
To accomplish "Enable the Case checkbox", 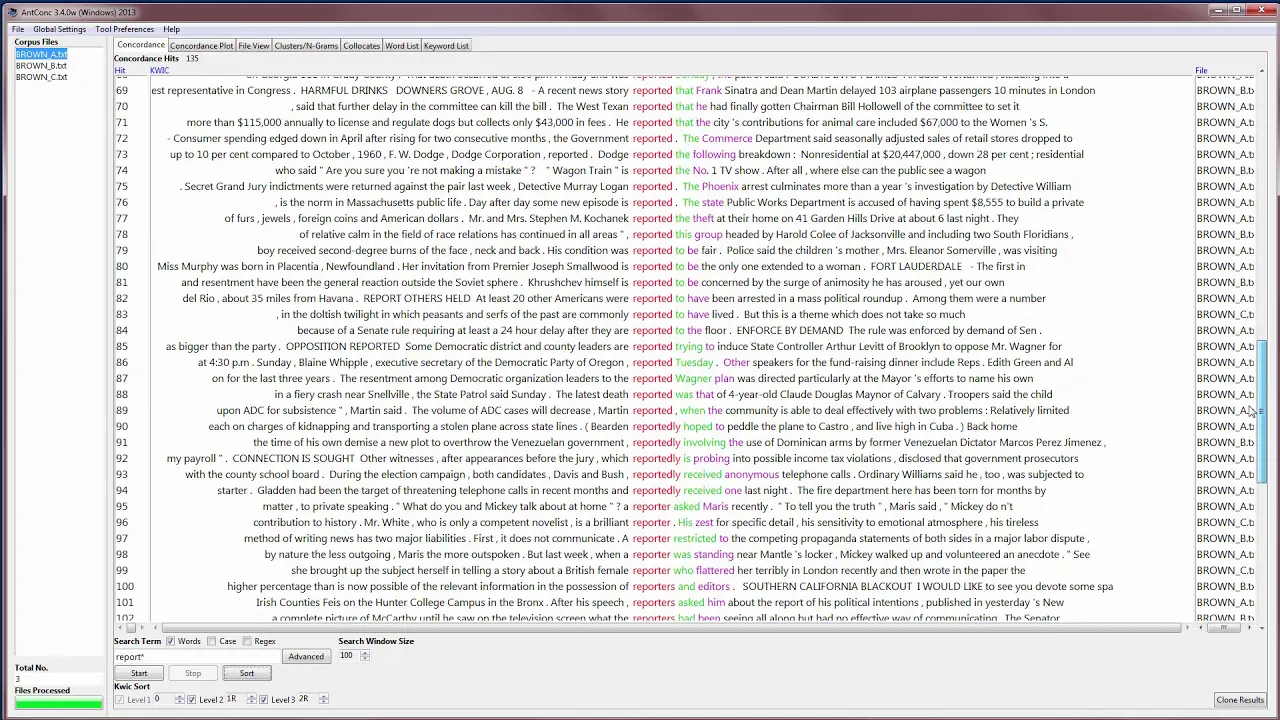I will pyautogui.click(x=211, y=642).
